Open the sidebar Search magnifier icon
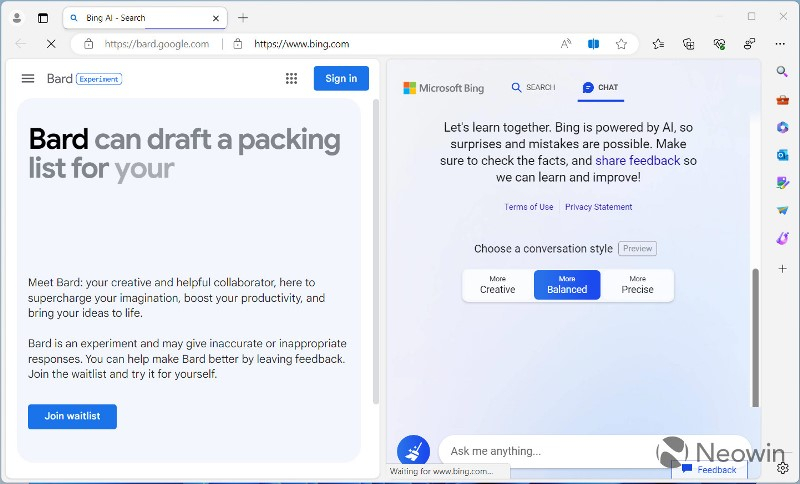This screenshot has height=484, width=800. (783, 71)
